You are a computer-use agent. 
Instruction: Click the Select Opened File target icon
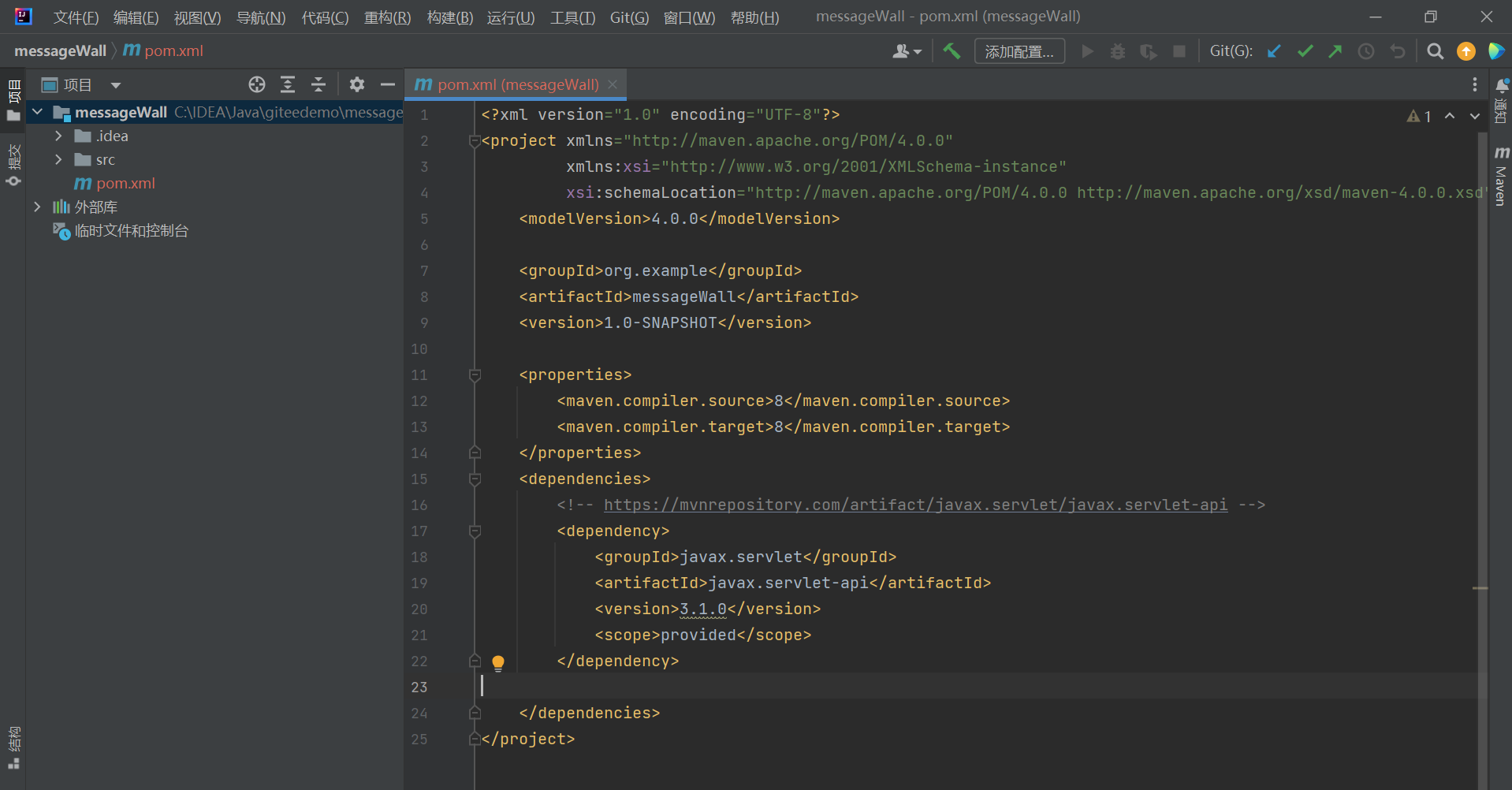click(x=257, y=84)
